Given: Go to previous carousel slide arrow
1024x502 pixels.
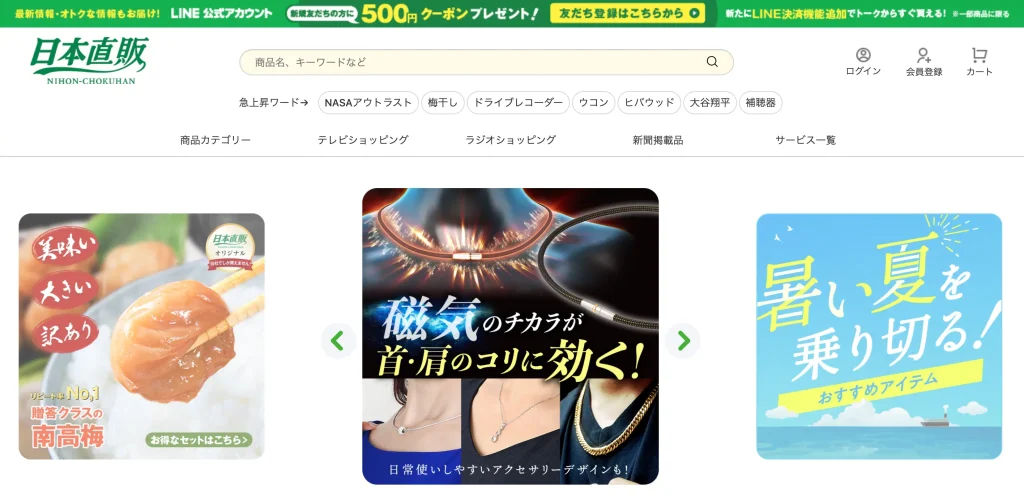Looking at the screenshot, I should click(x=338, y=341).
